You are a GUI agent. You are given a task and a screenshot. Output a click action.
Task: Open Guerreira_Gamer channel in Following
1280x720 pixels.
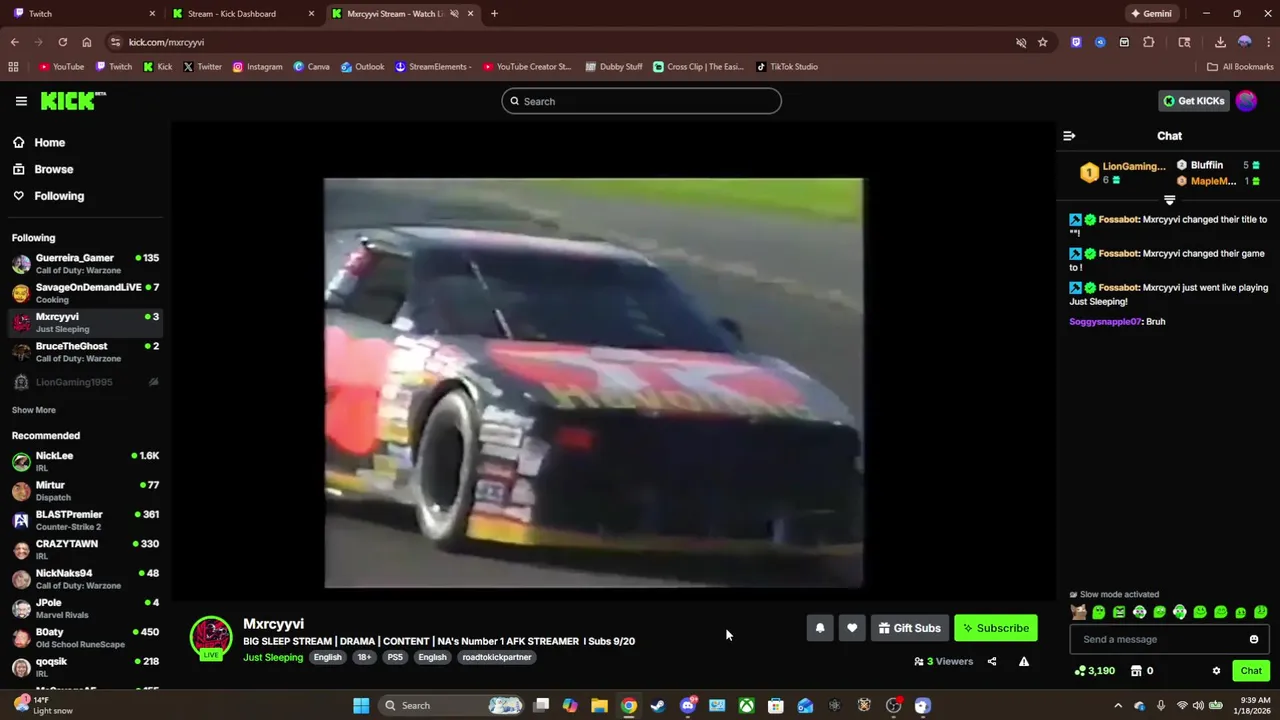click(85, 264)
